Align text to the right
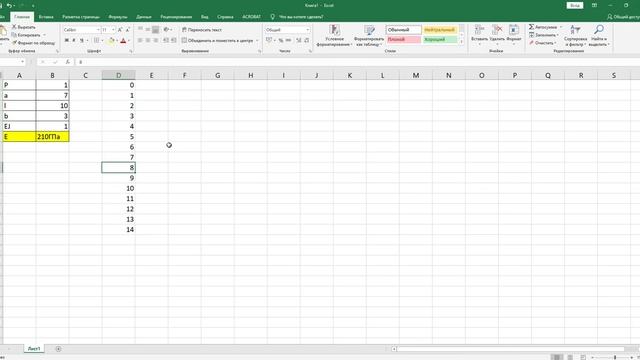 pos(156,40)
